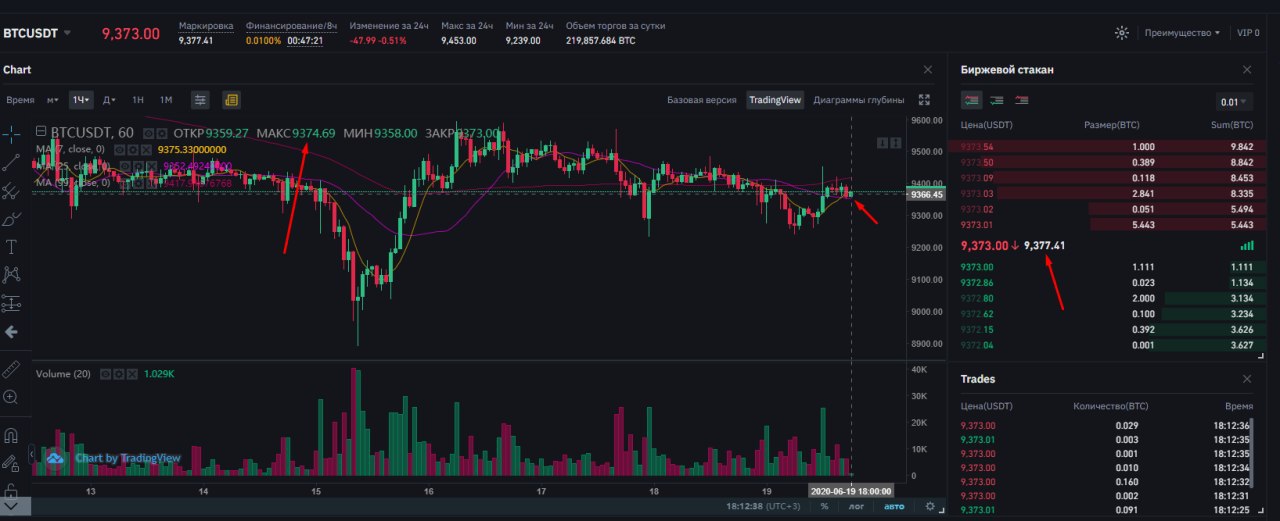Click the 18:12:38 (UTC+3) timezone
Screen dimensions: 1280x521
pos(765,507)
